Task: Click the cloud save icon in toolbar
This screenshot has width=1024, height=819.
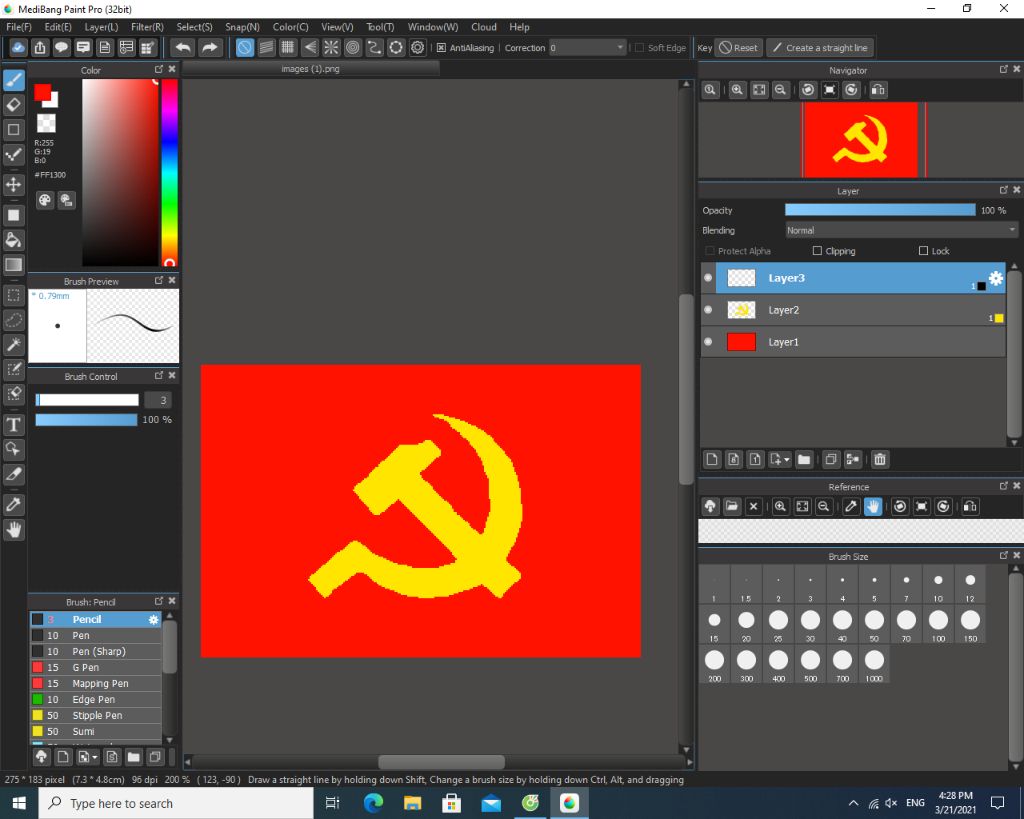Action: (x=18, y=48)
